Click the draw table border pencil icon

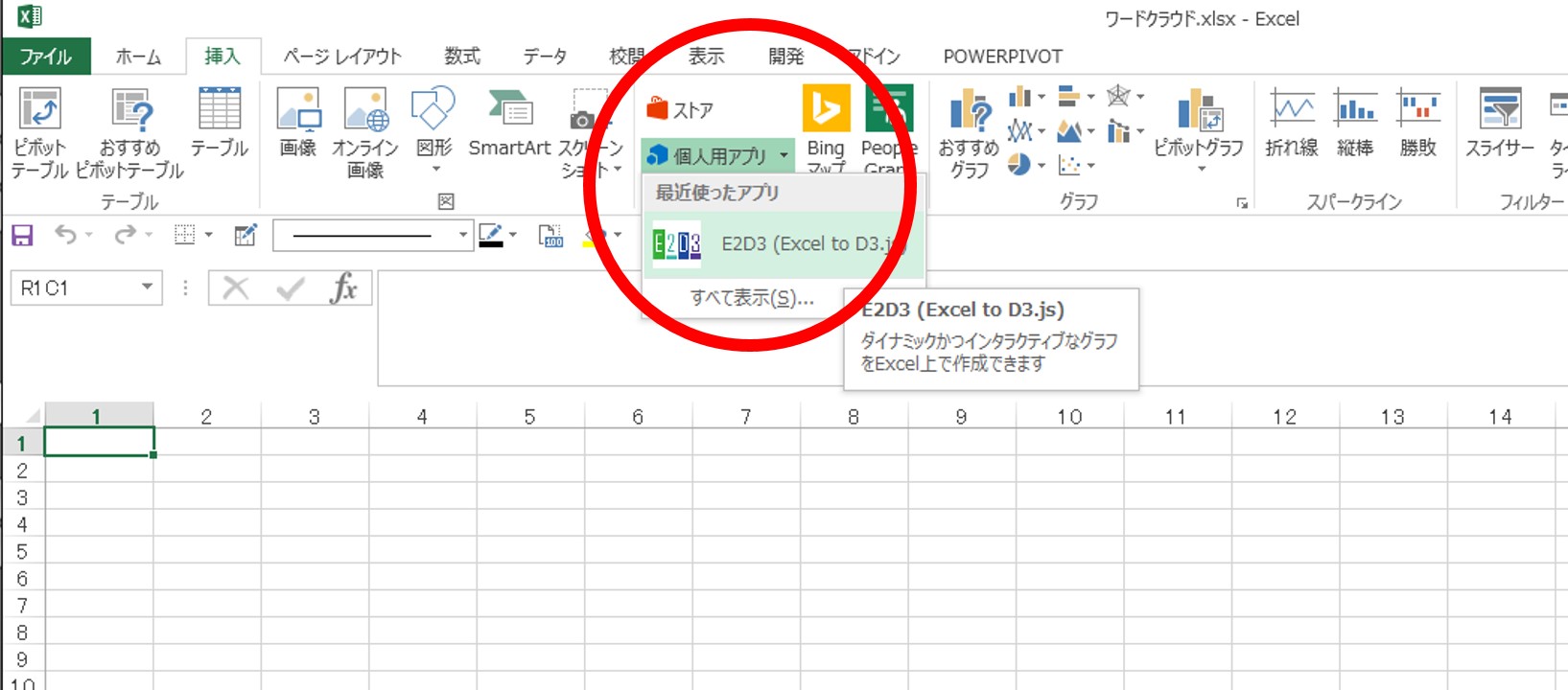[246, 235]
